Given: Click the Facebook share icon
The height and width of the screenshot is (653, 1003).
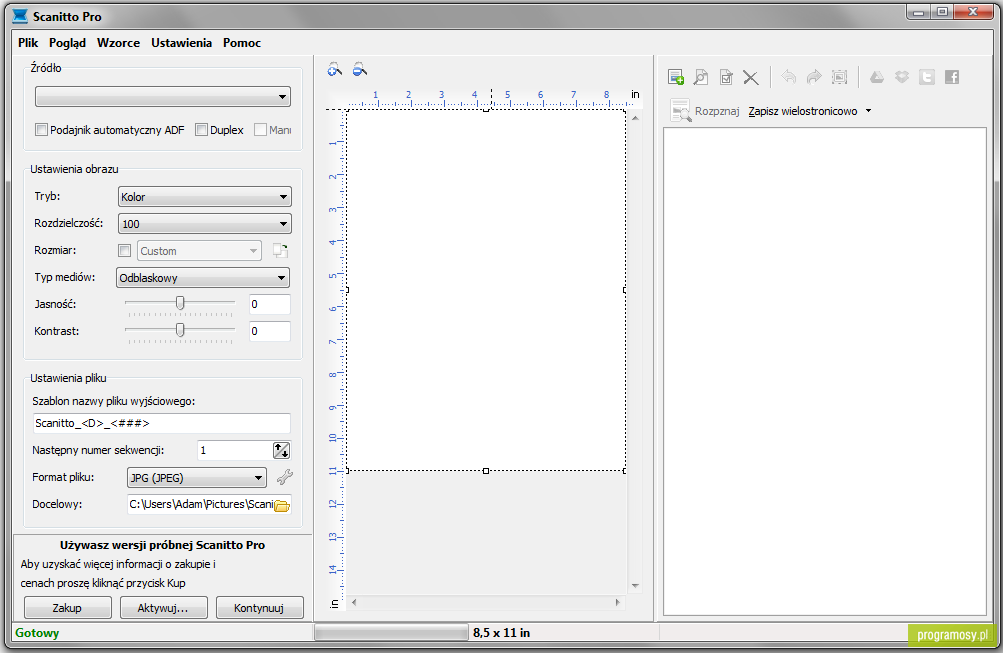Looking at the screenshot, I should tap(952, 77).
